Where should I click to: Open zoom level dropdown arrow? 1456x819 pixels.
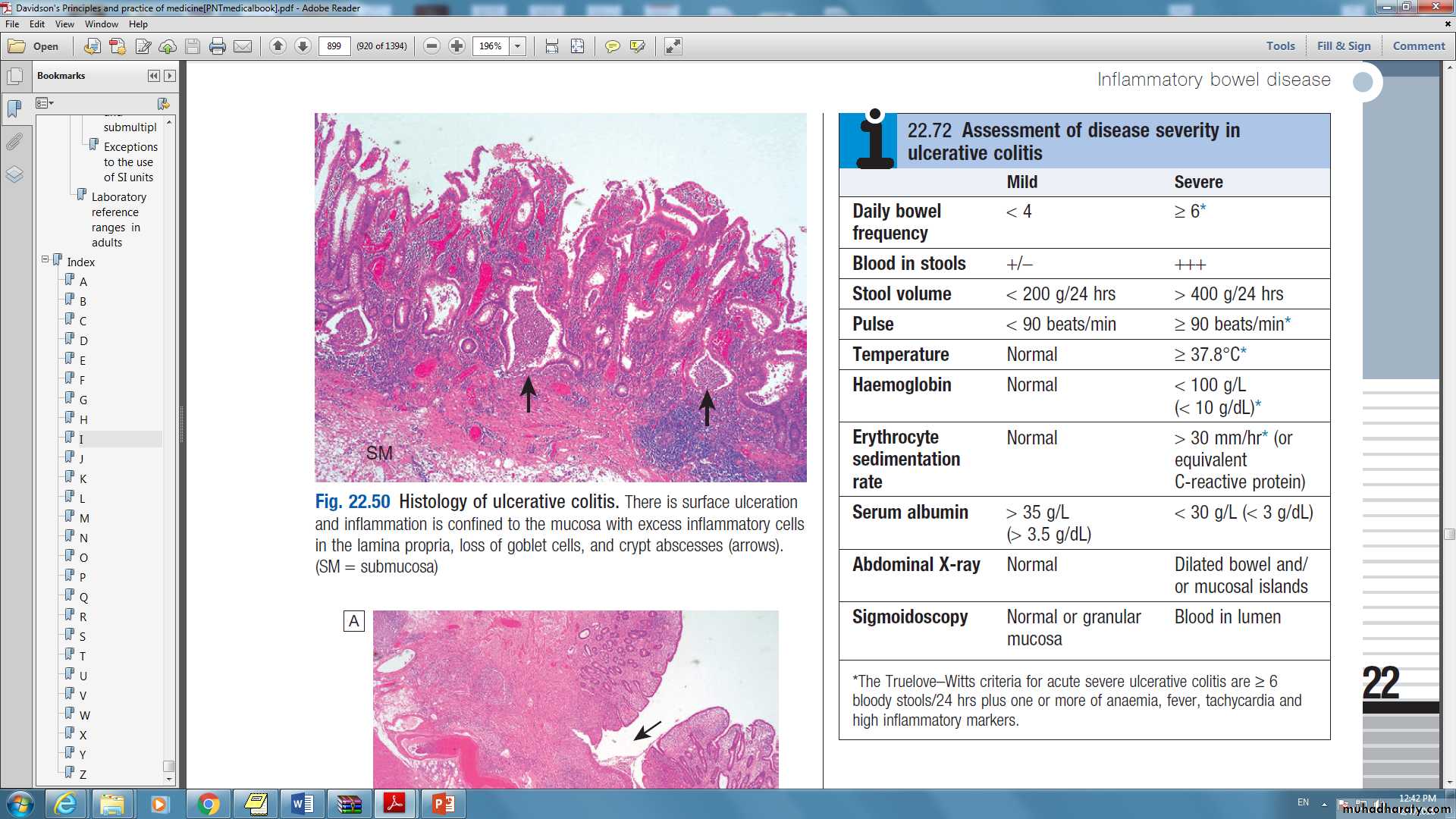tap(518, 46)
